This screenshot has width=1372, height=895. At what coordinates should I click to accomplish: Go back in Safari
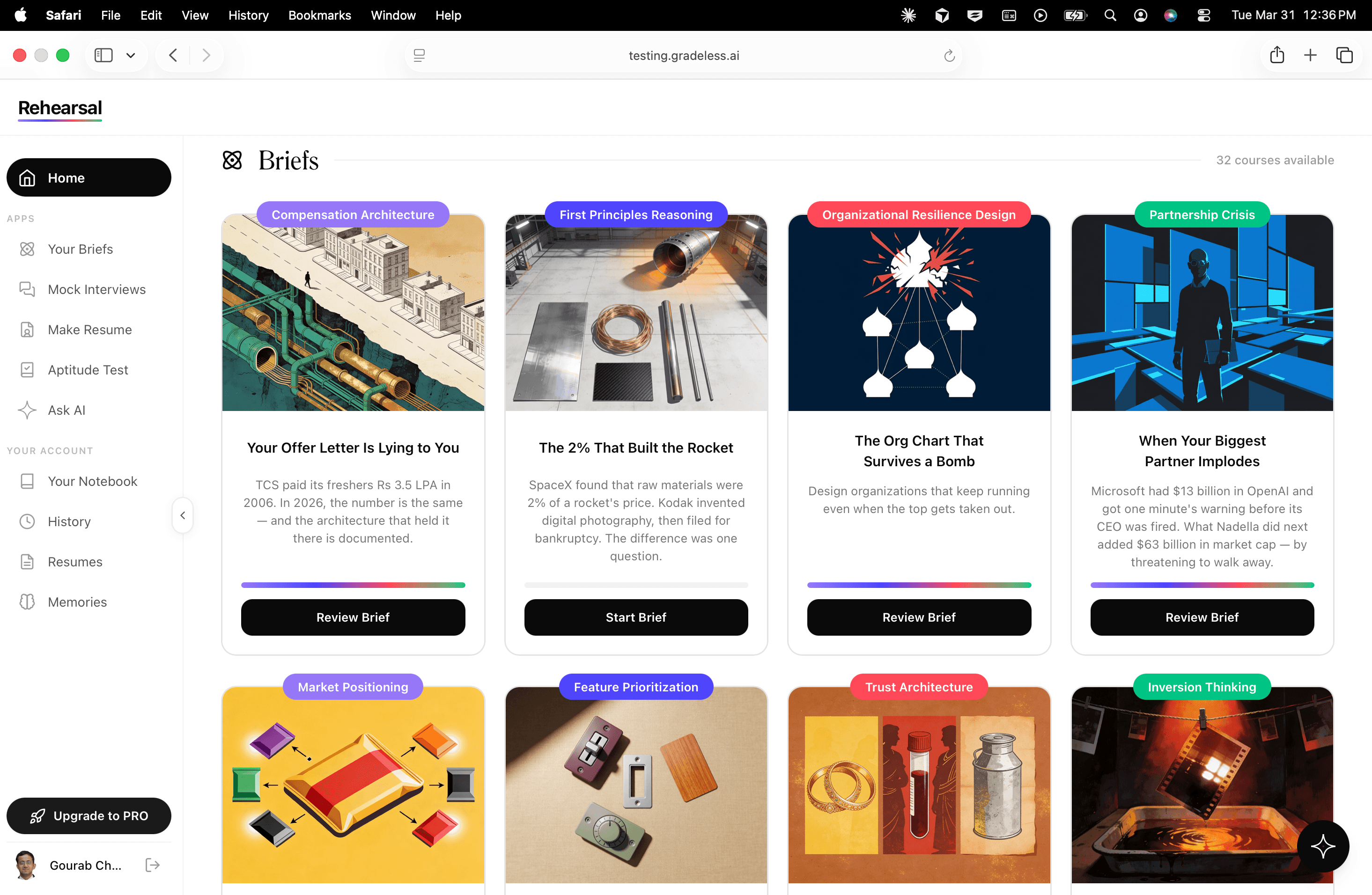(173, 55)
